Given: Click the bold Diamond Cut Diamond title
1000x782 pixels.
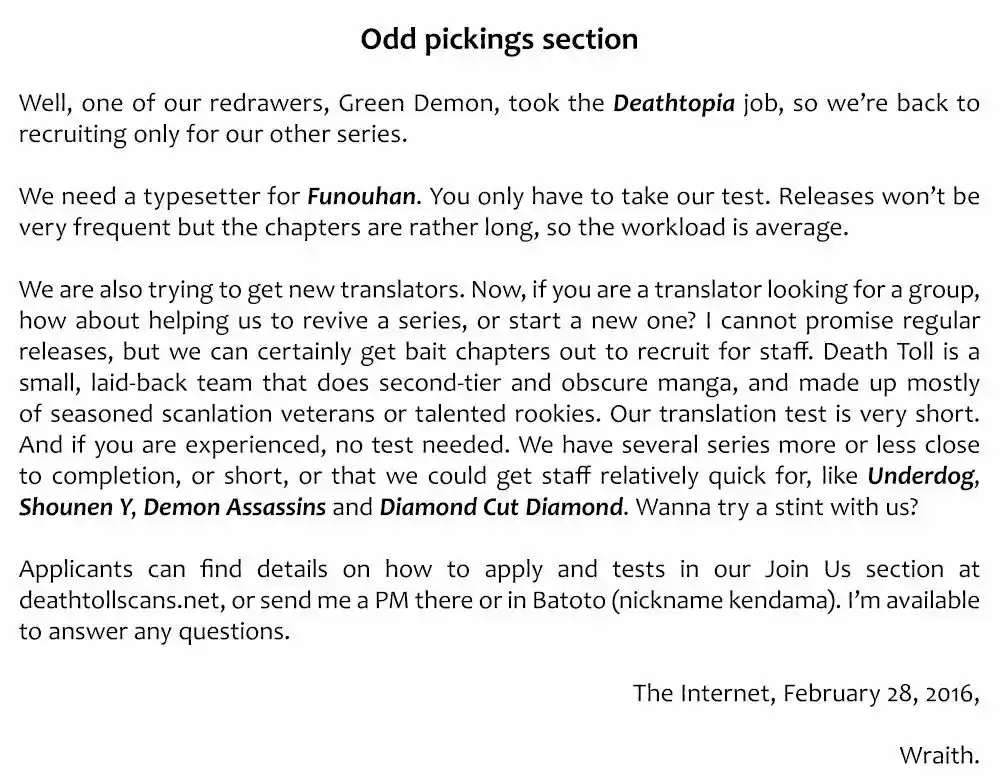Looking at the screenshot, I should pyautogui.click(x=501, y=507).
